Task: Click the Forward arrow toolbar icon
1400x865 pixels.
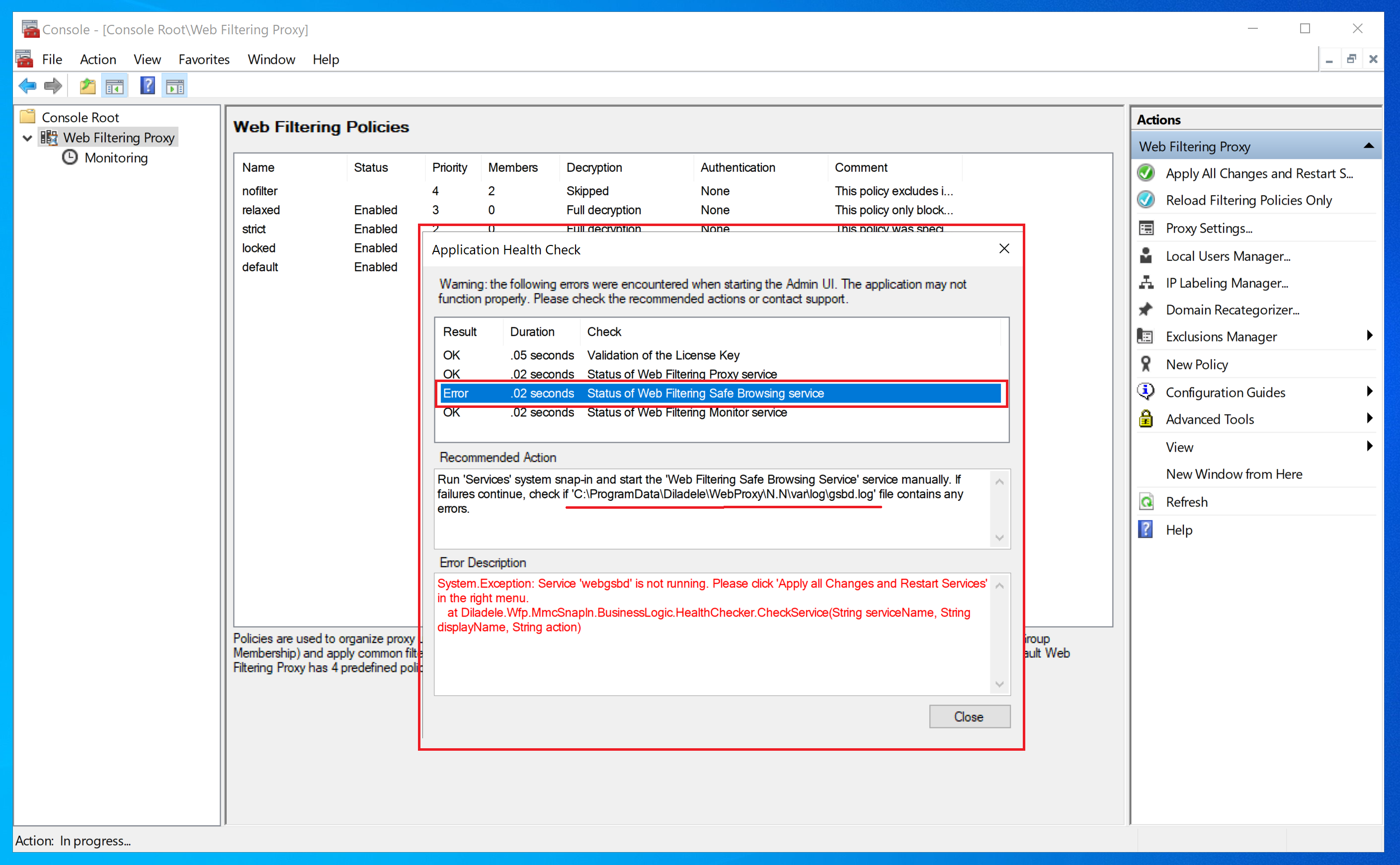Action: (53, 86)
